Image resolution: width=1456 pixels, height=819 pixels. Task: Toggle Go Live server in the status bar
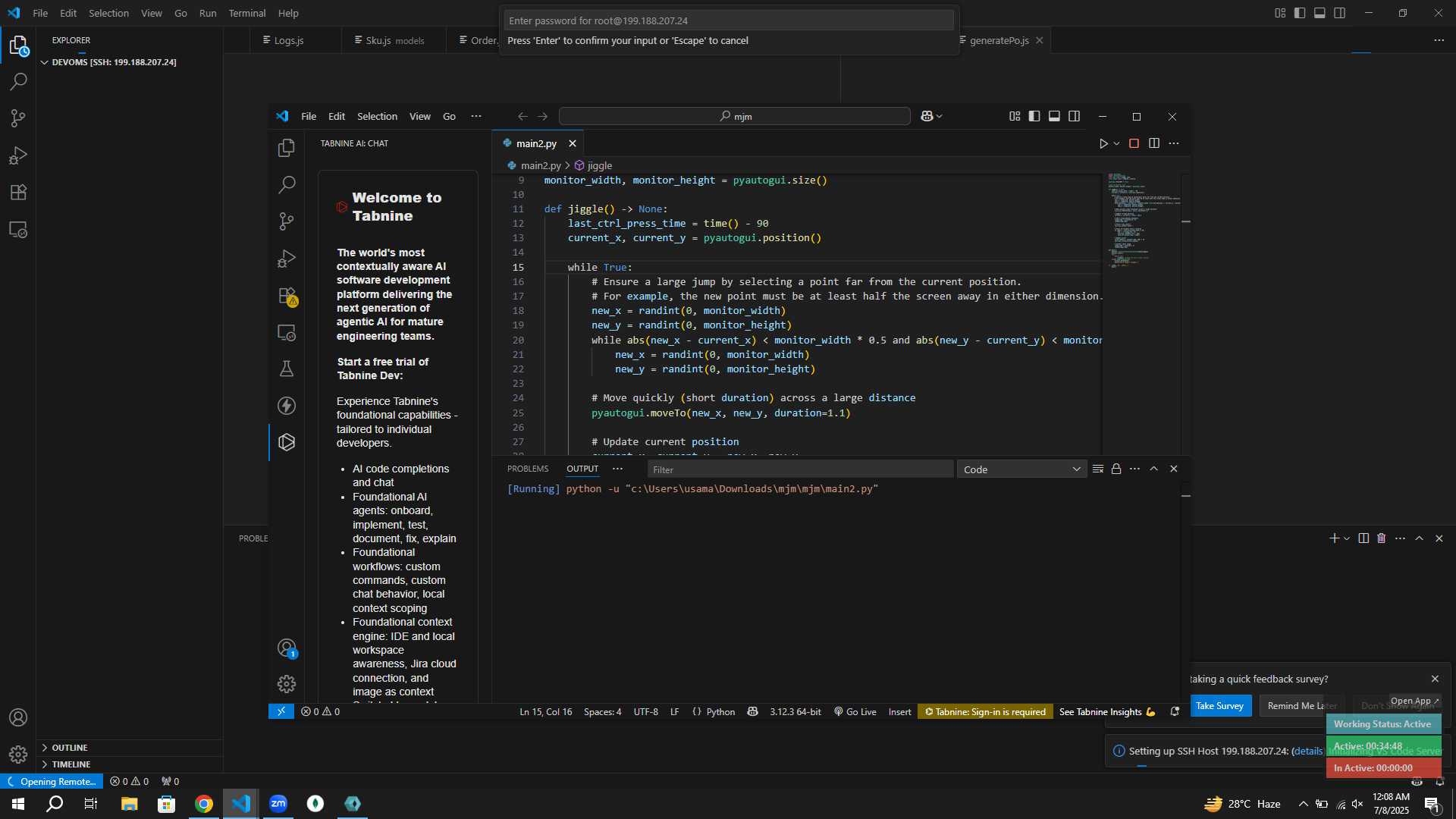pyautogui.click(x=855, y=711)
